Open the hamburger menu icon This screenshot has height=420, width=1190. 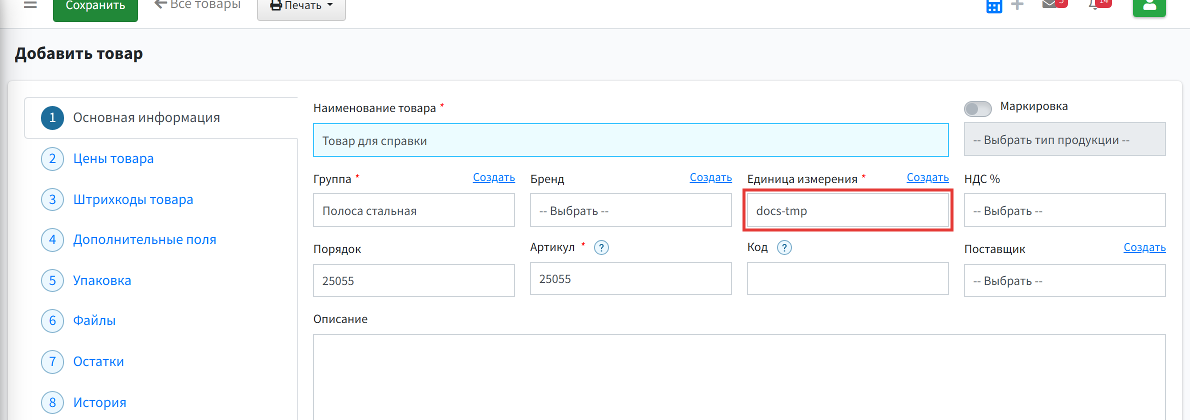[x=30, y=5]
